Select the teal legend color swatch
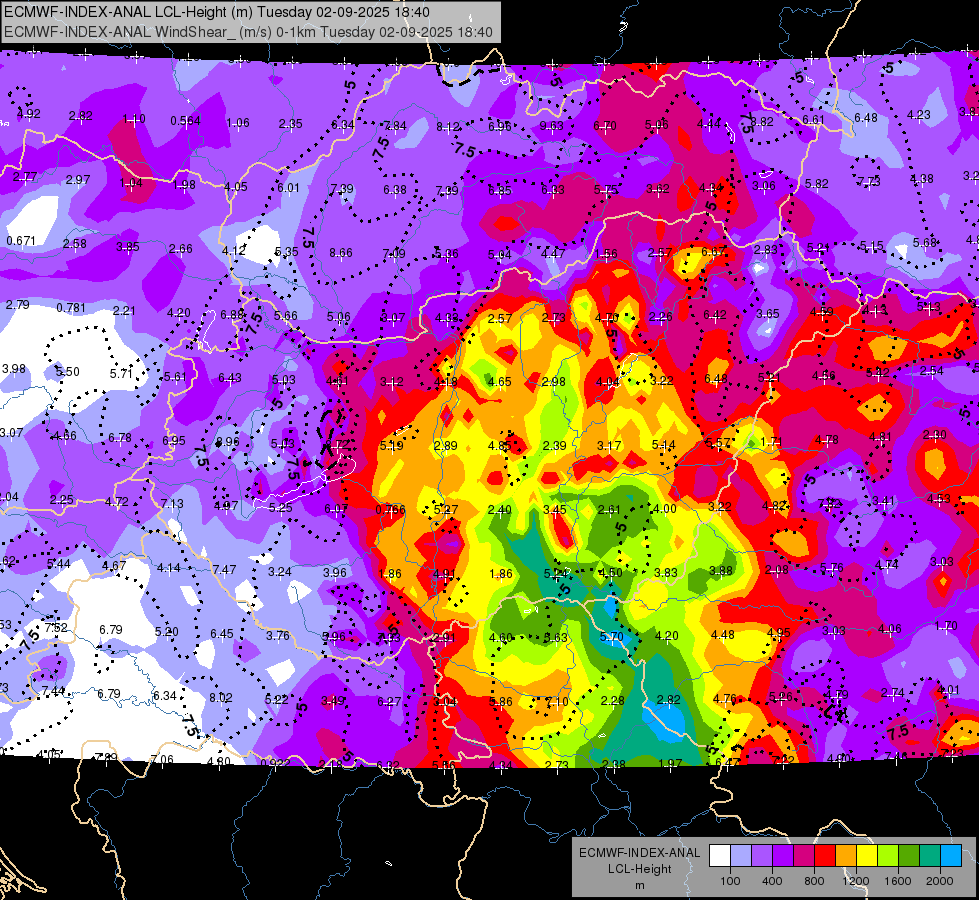This screenshot has width=979, height=900. pyautogui.click(x=930, y=856)
